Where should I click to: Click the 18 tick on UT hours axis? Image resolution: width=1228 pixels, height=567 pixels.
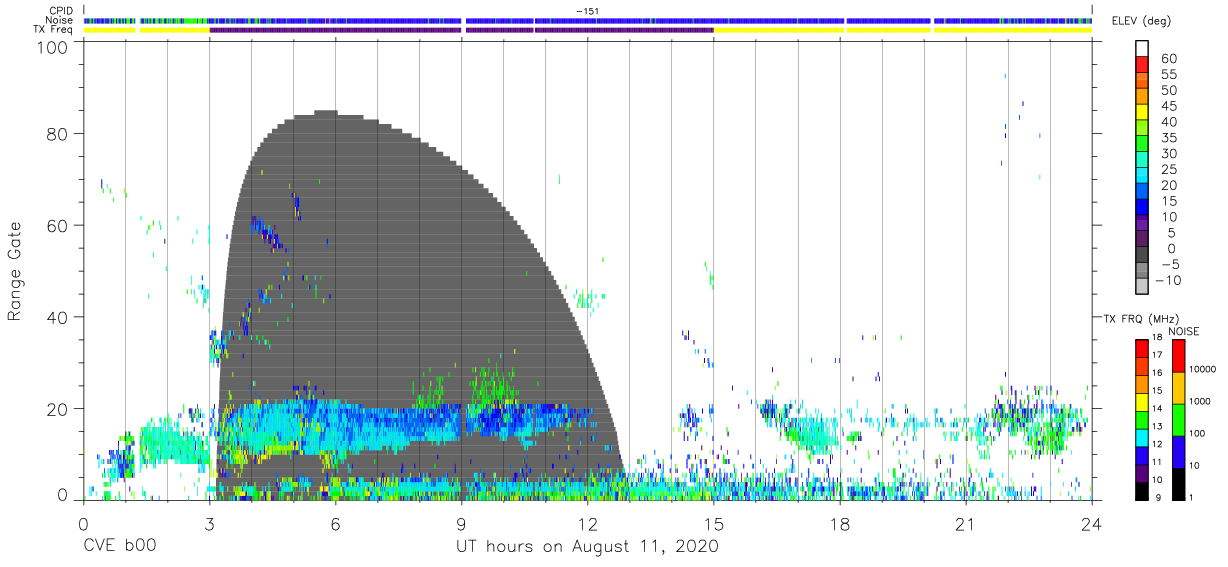pyautogui.click(x=840, y=525)
